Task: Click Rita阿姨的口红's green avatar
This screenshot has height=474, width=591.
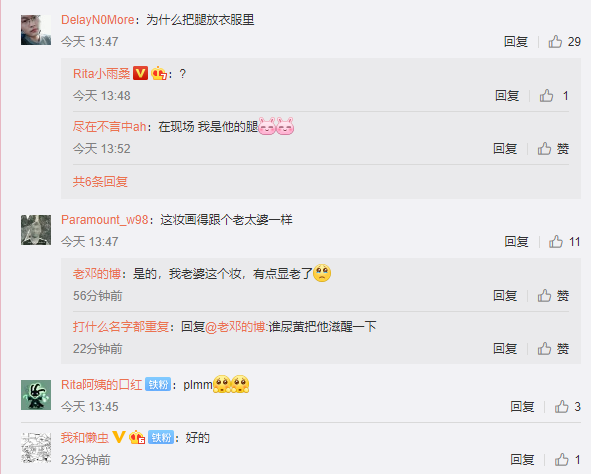Action: click(36, 395)
